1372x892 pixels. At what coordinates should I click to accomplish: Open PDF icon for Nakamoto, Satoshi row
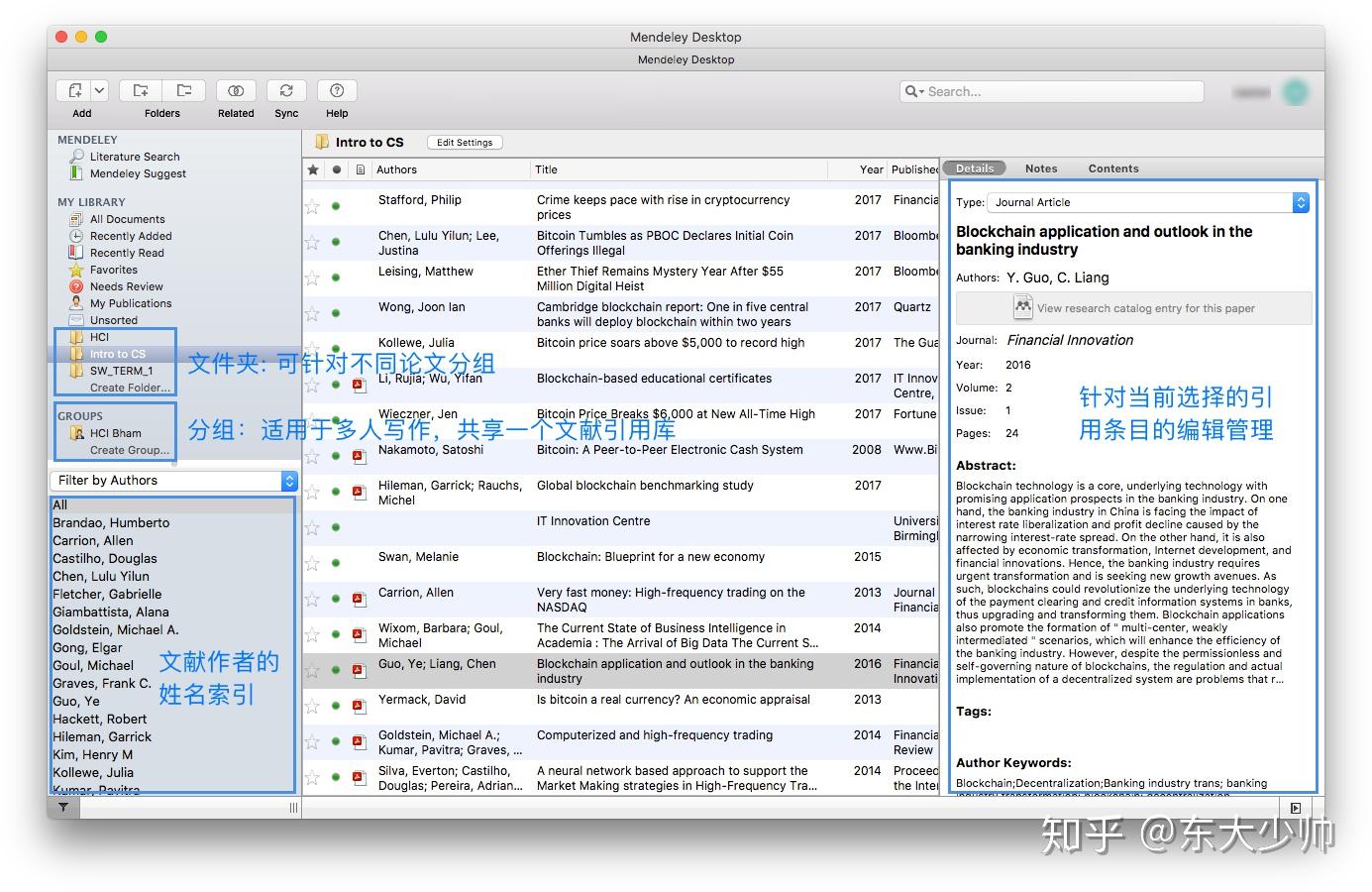coord(360,456)
